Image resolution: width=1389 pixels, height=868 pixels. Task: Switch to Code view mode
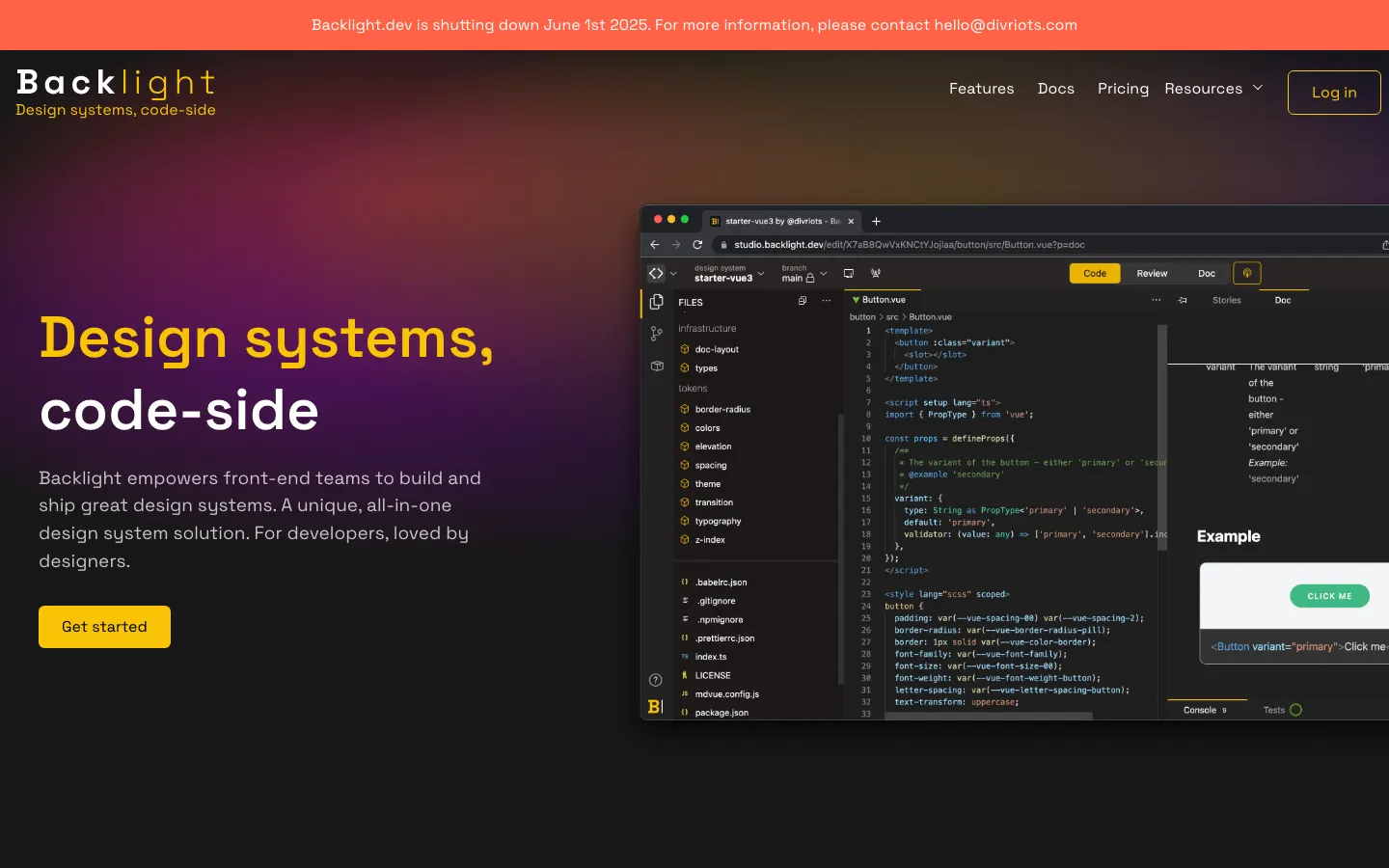coord(1095,274)
